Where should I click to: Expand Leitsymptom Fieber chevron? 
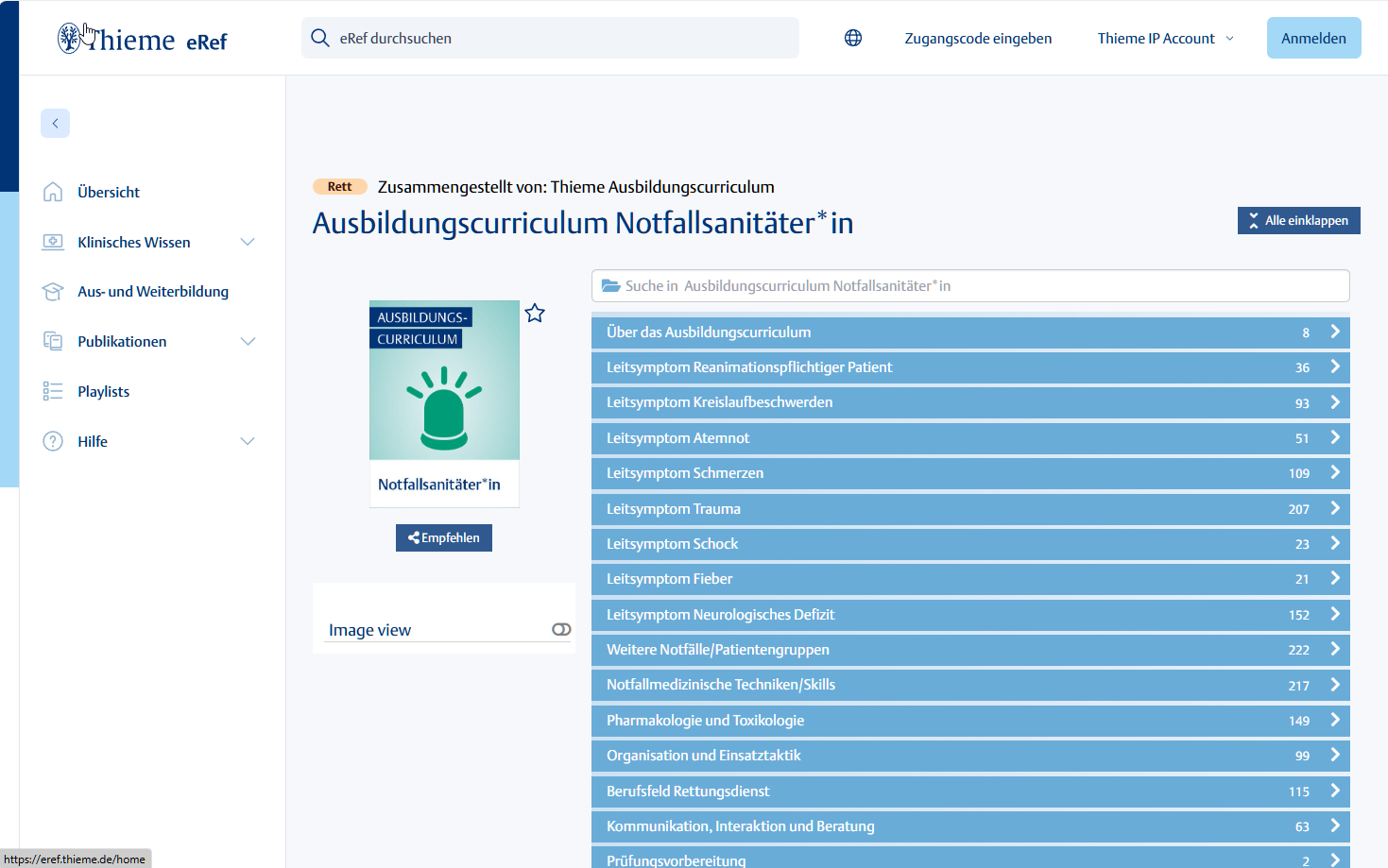(1335, 578)
